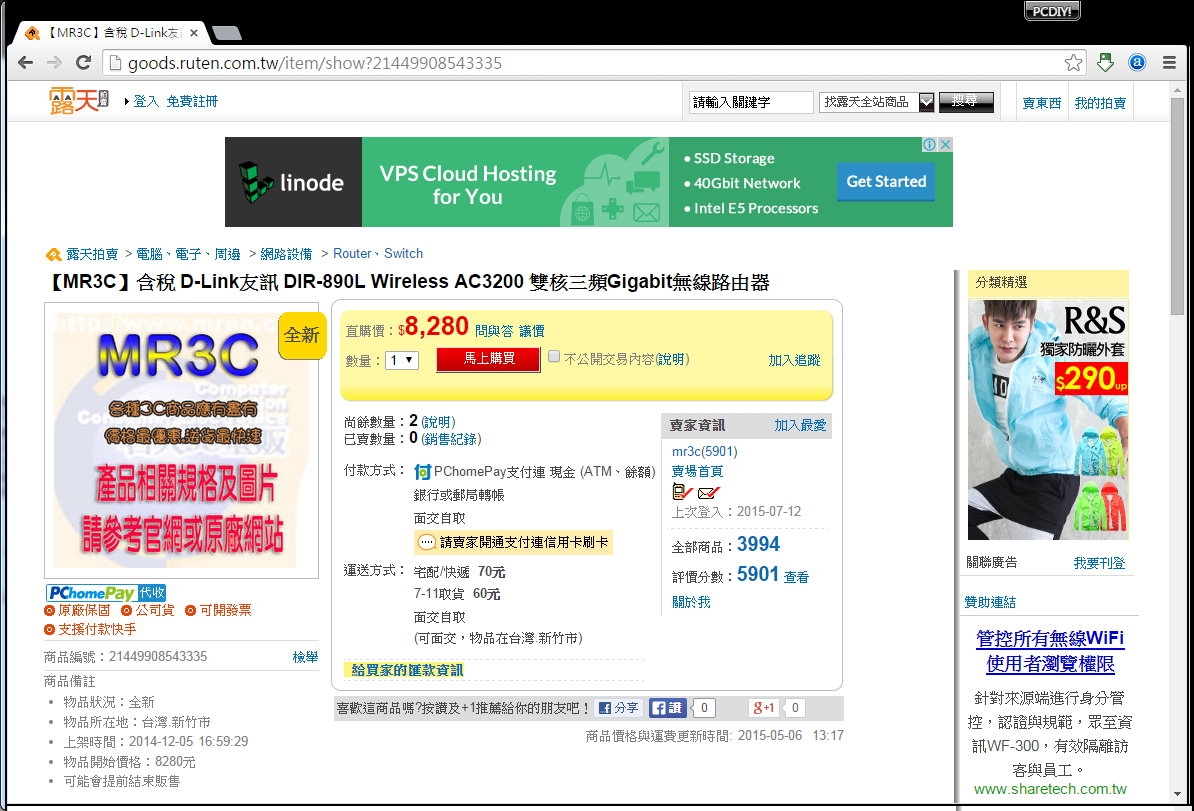Click the red 馬上購買 button
Screen dimensions: 1194x811
pos(489,359)
